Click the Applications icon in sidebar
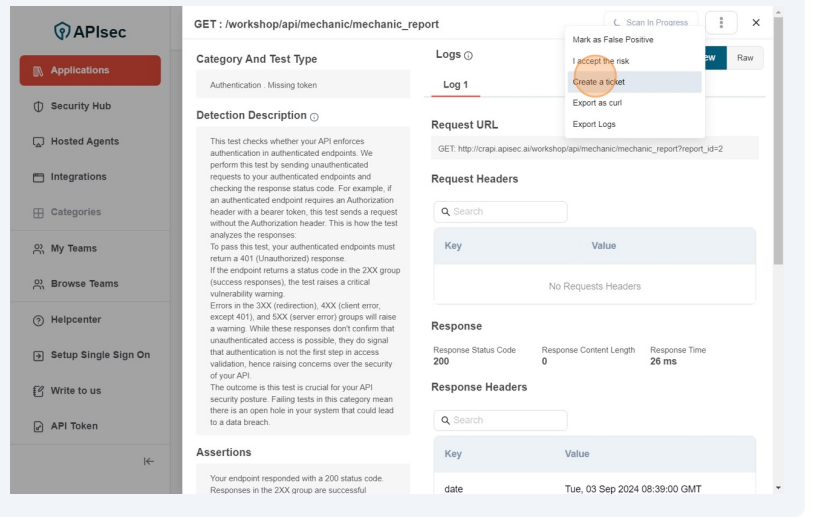The image size is (817, 526). pyautogui.click(x=38, y=71)
